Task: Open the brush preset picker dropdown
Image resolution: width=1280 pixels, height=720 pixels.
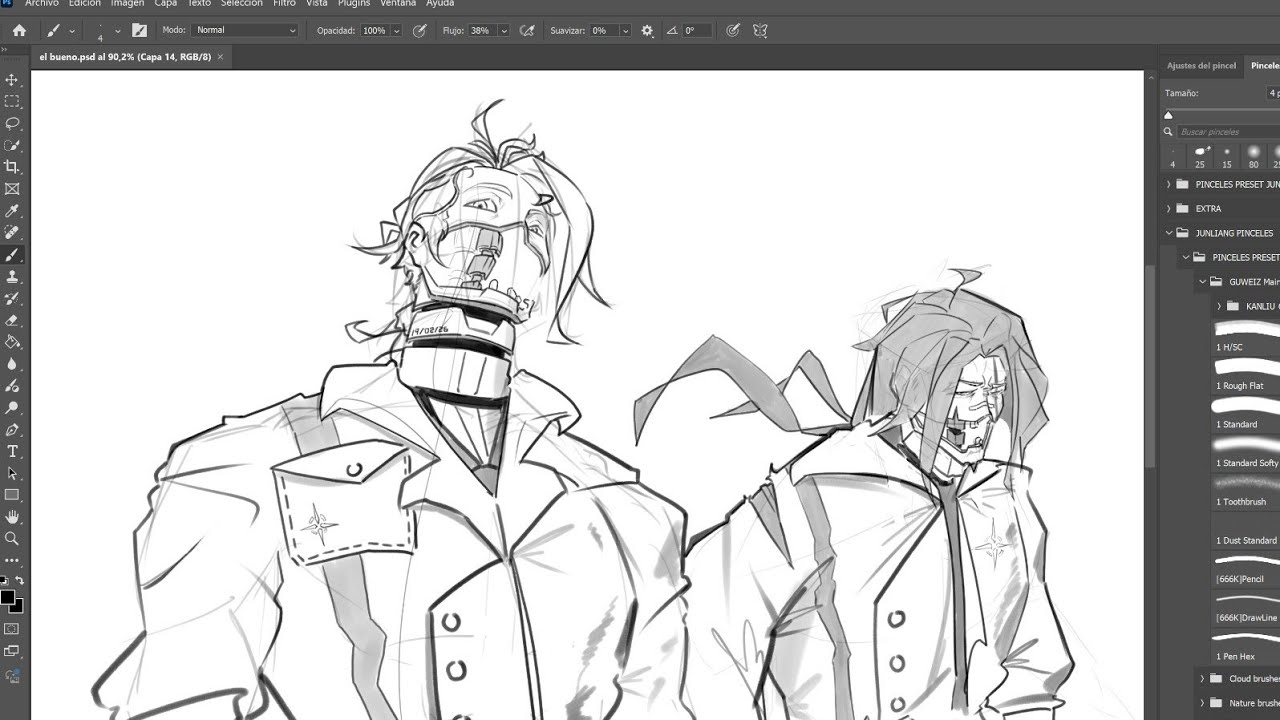Action: (x=118, y=31)
